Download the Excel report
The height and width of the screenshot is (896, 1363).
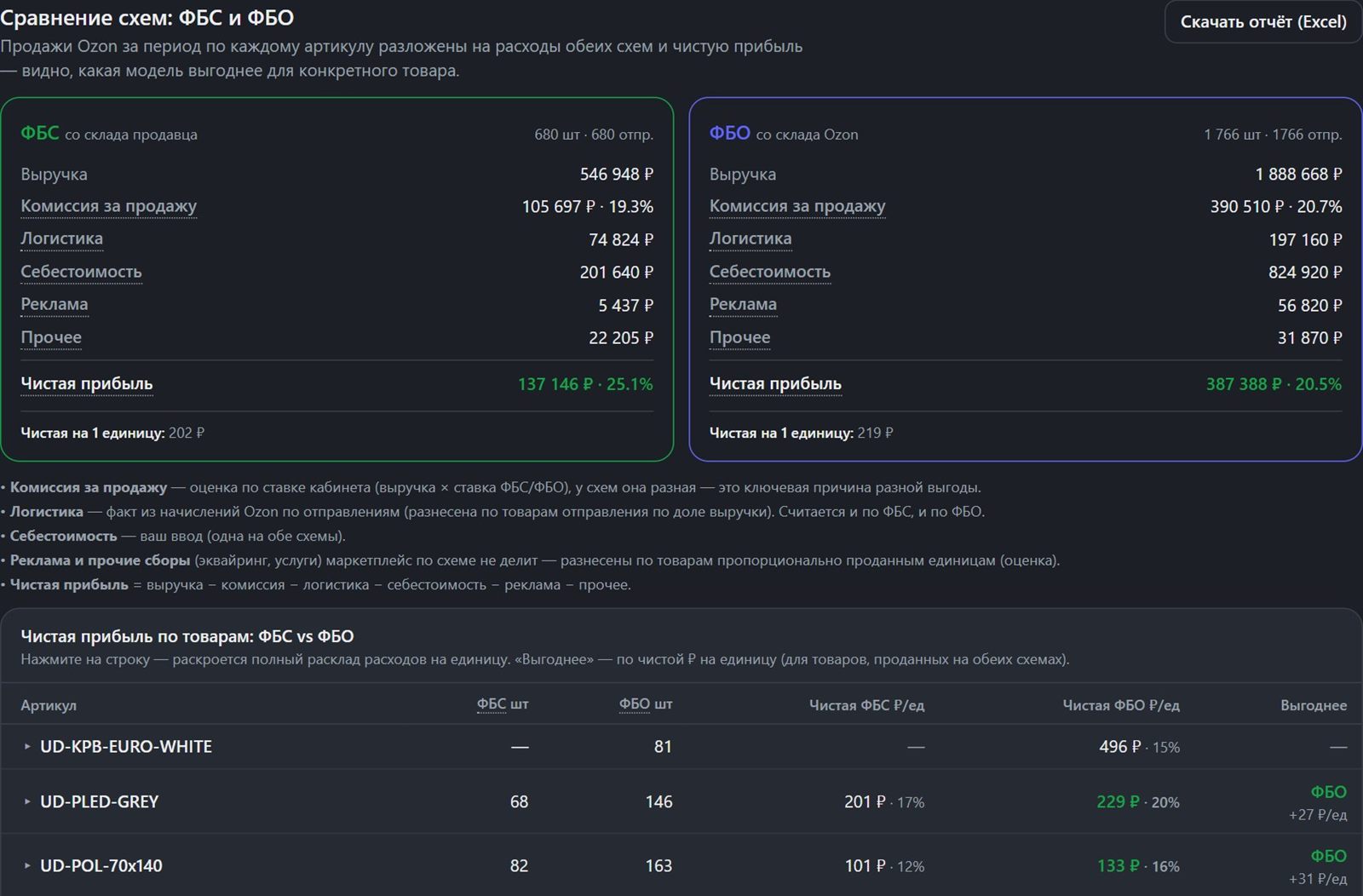coord(1263,22)
